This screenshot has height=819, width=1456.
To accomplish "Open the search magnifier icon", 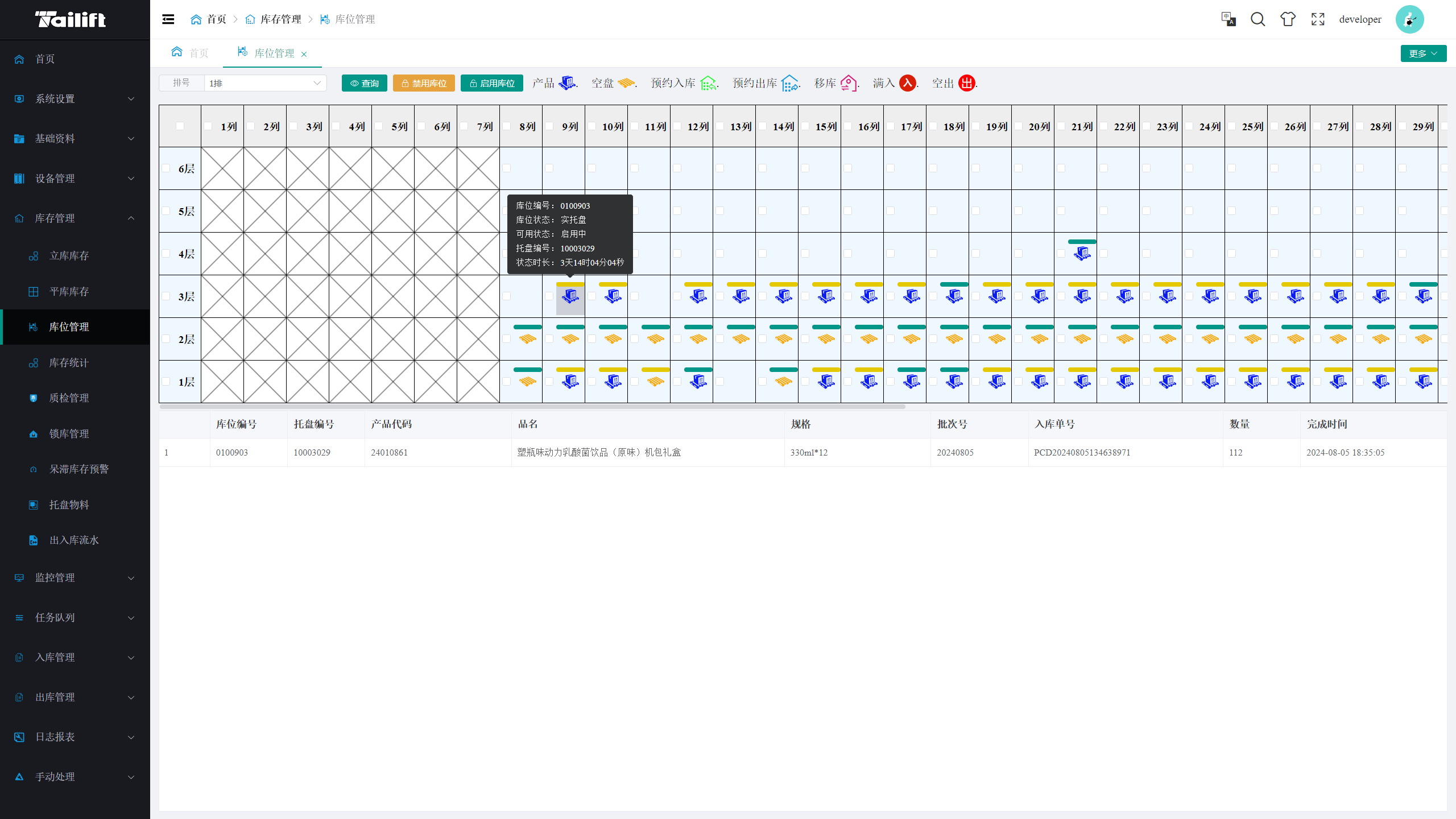I will coord(1258,19).
